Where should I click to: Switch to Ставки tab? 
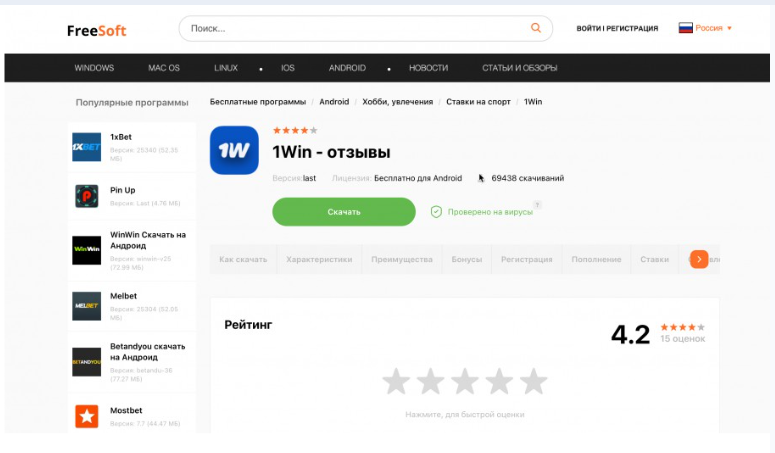click(654, 259)
